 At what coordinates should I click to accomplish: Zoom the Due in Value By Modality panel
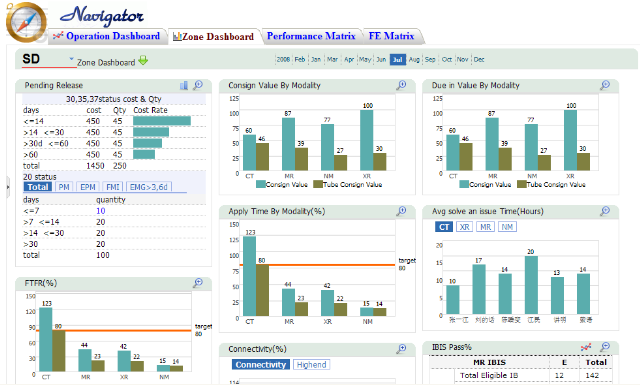coord(605,85)
